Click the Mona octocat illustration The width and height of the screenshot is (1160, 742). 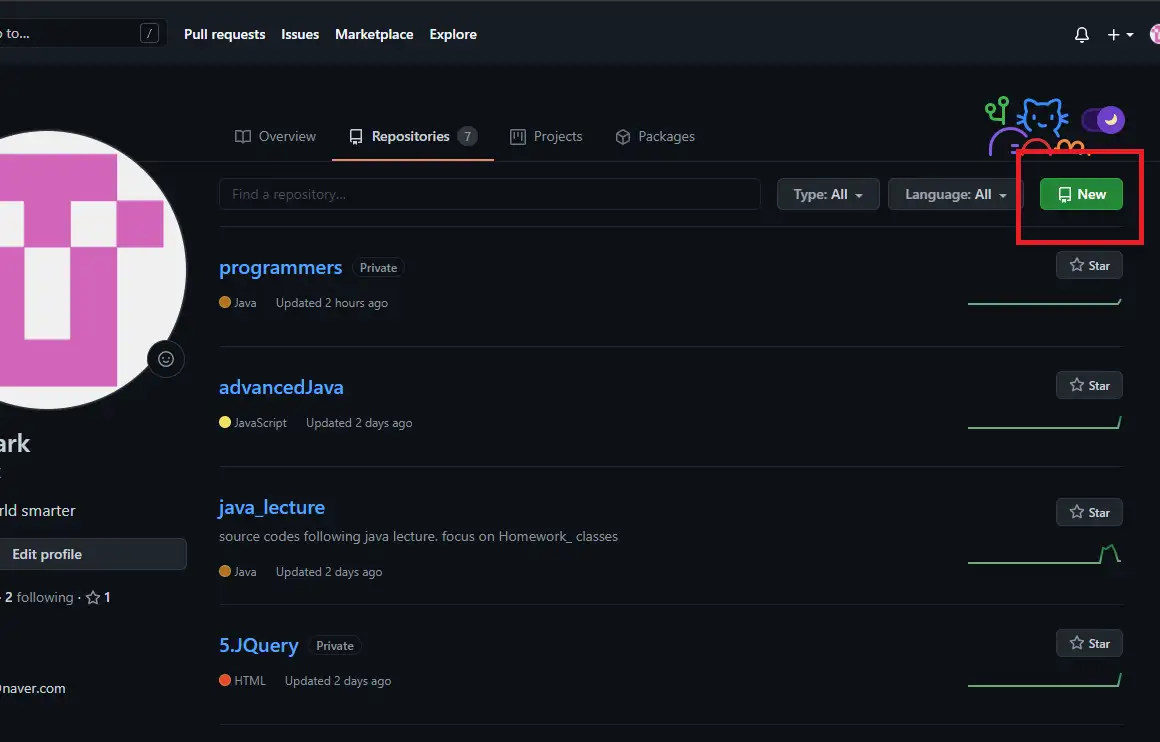[1042, 117]
